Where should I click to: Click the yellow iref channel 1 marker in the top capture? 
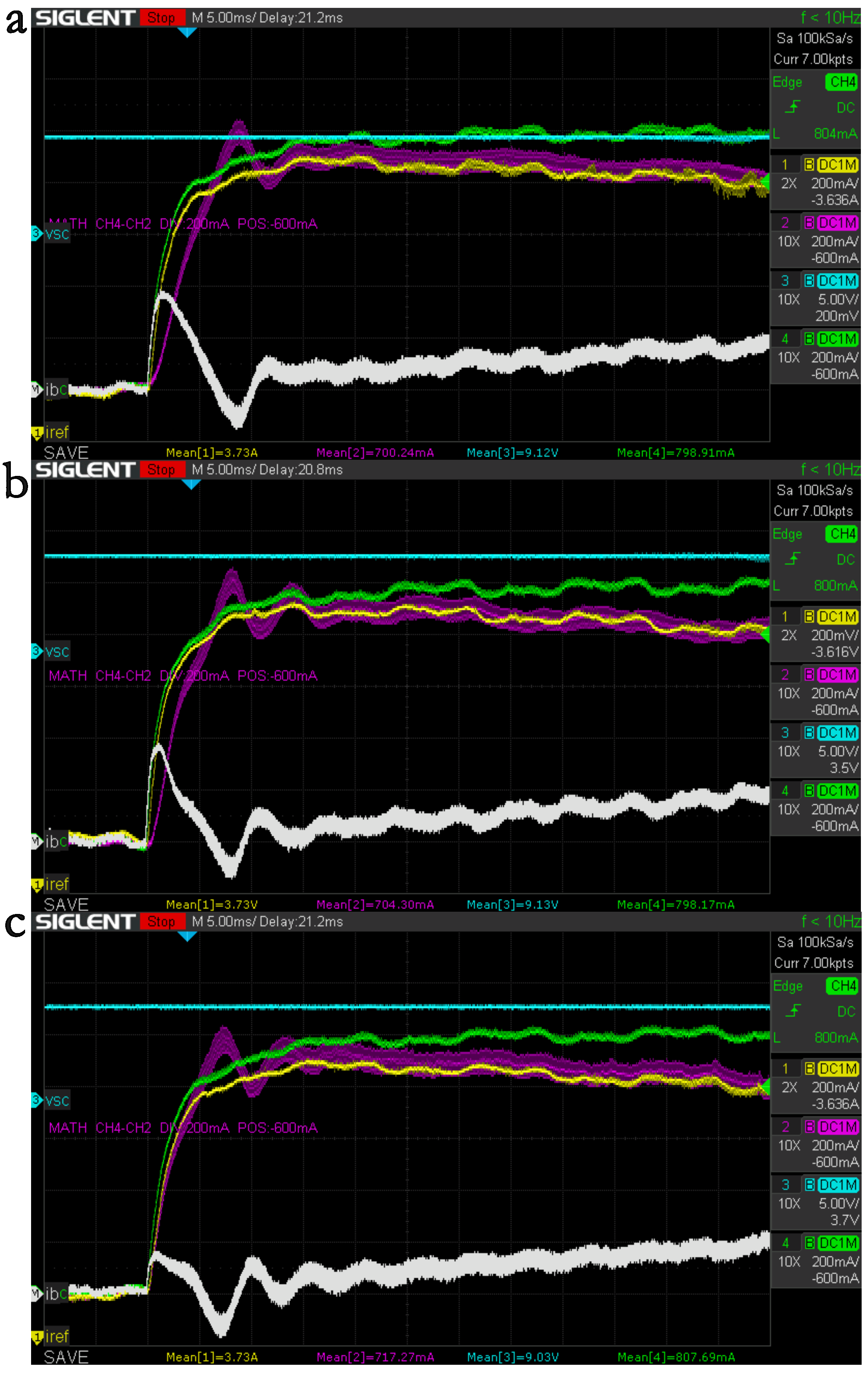pos(50,432)
